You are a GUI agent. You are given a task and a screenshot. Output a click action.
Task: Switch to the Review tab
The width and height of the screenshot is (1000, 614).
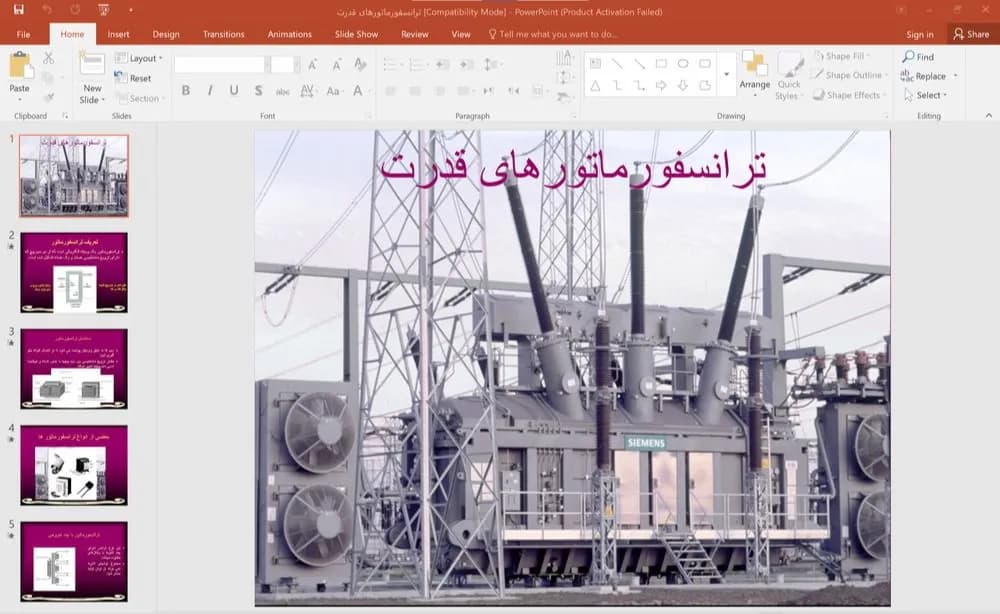click(x=415, y=34)
